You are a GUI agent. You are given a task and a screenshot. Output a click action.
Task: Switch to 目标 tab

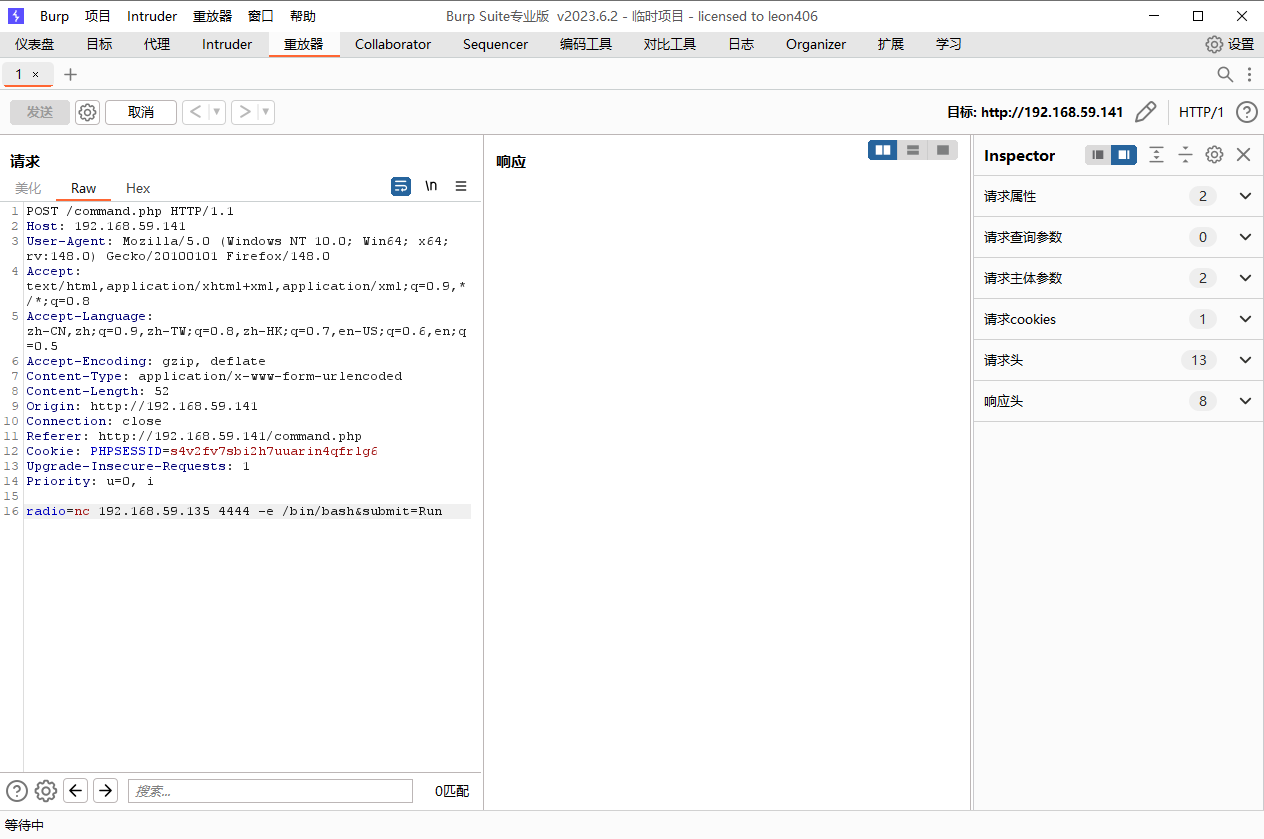99,44
